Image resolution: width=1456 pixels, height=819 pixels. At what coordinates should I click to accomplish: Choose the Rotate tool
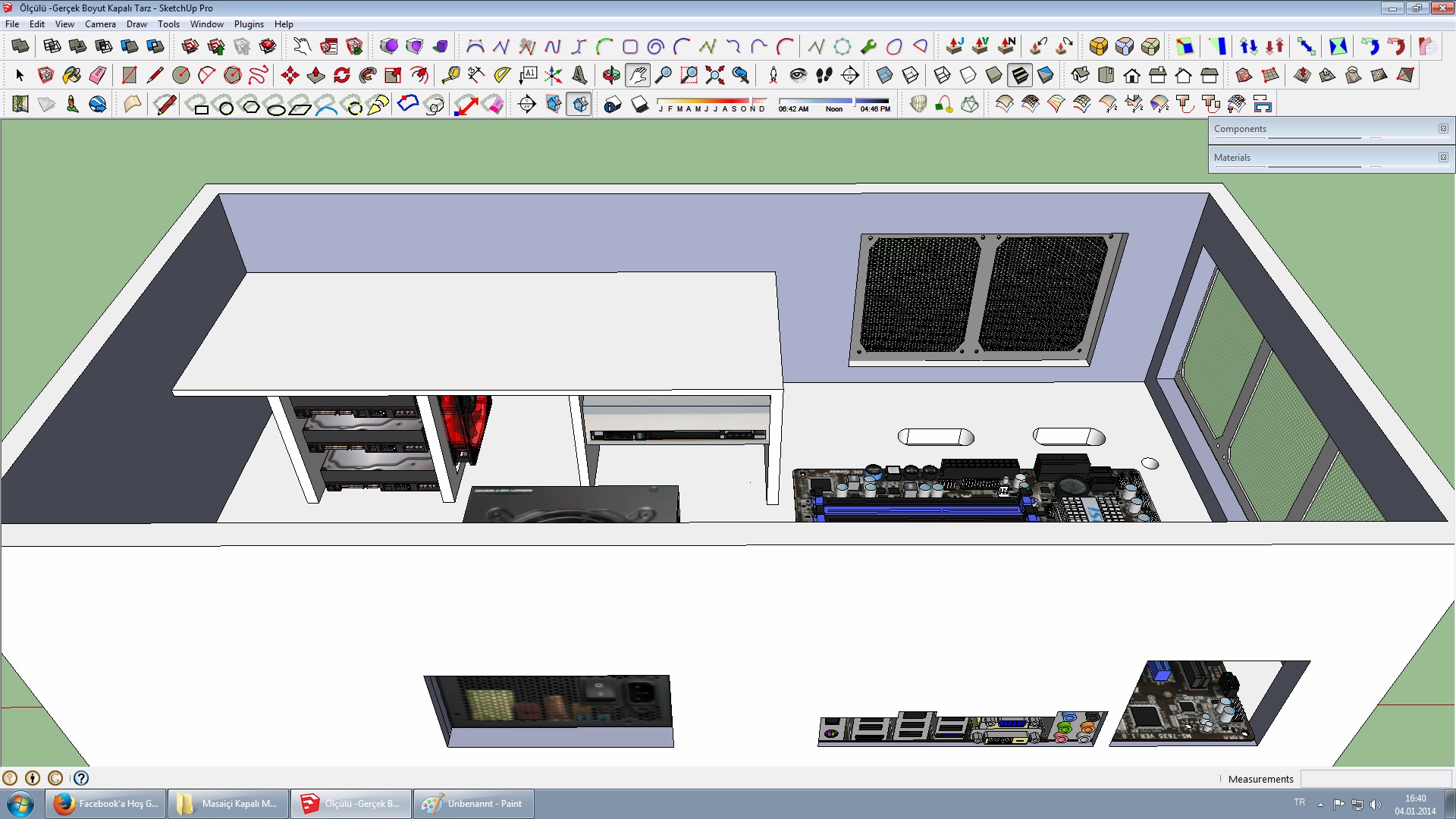click(x=342, y=75)
